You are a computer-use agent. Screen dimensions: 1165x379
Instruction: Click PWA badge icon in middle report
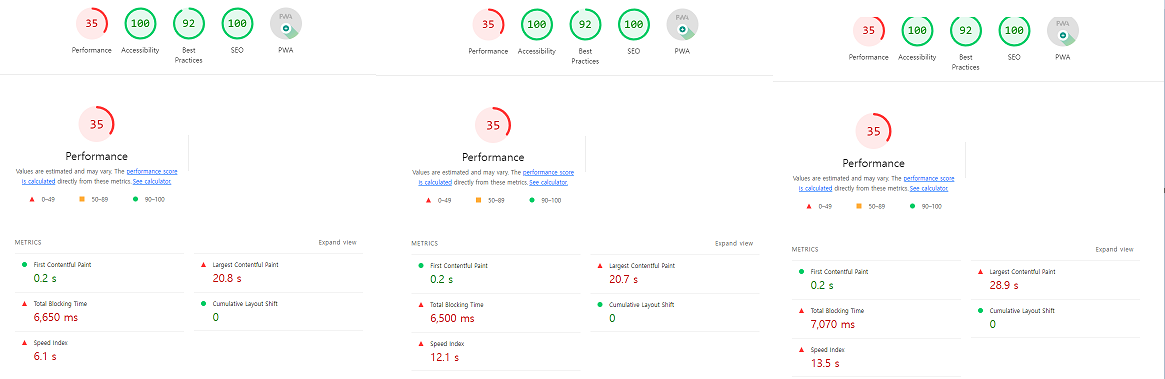click(x=683, y=24)
